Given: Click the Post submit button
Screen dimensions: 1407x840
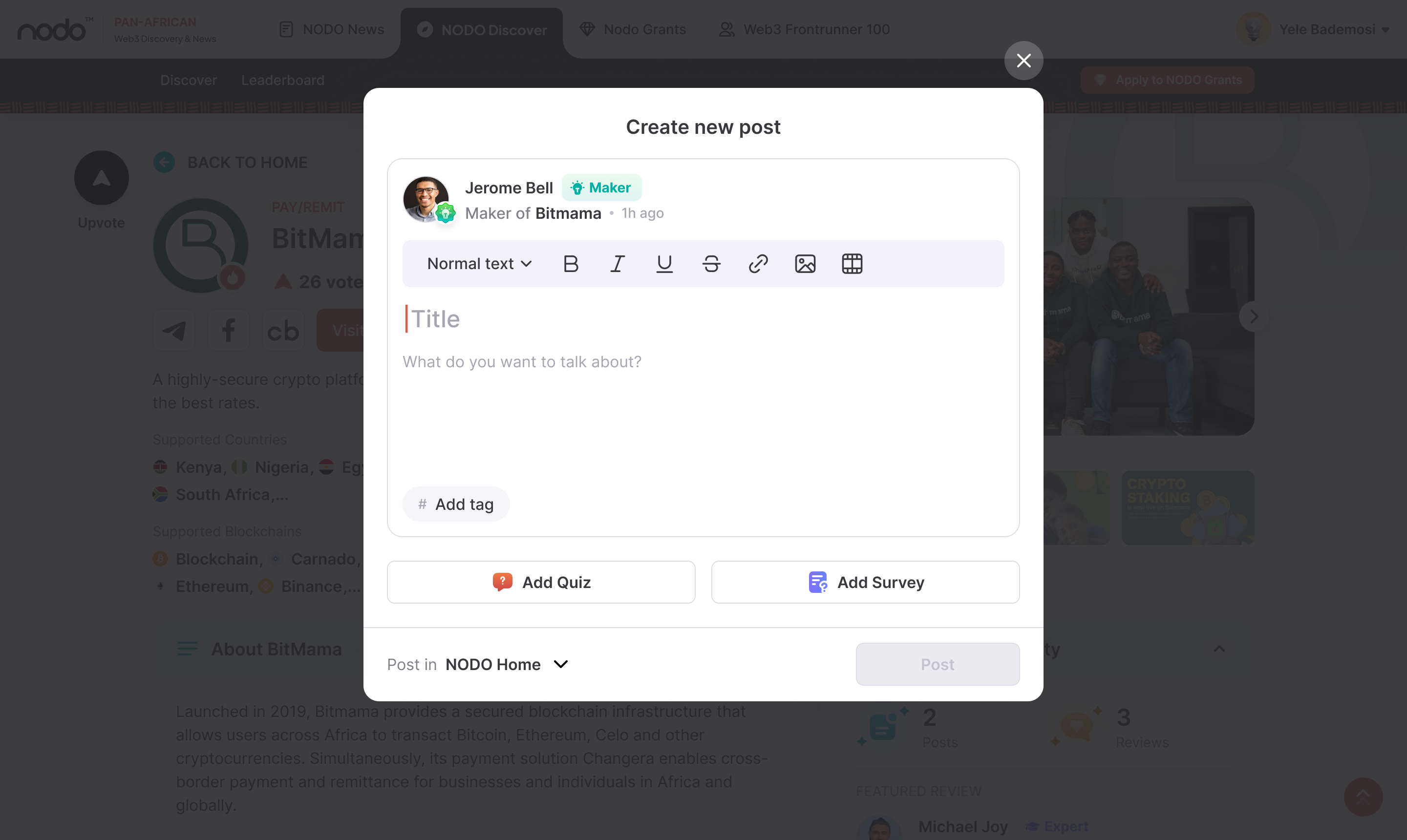Looking at the screenshot, I should 938,664.
